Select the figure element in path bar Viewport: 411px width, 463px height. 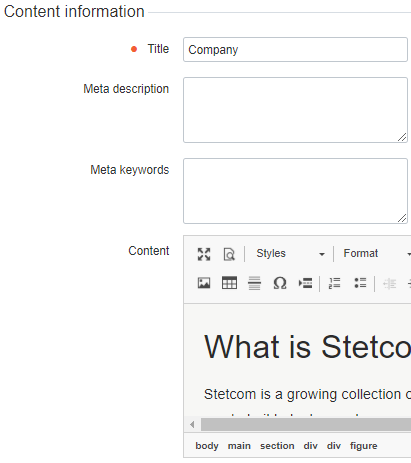click(x=364, y=446)
